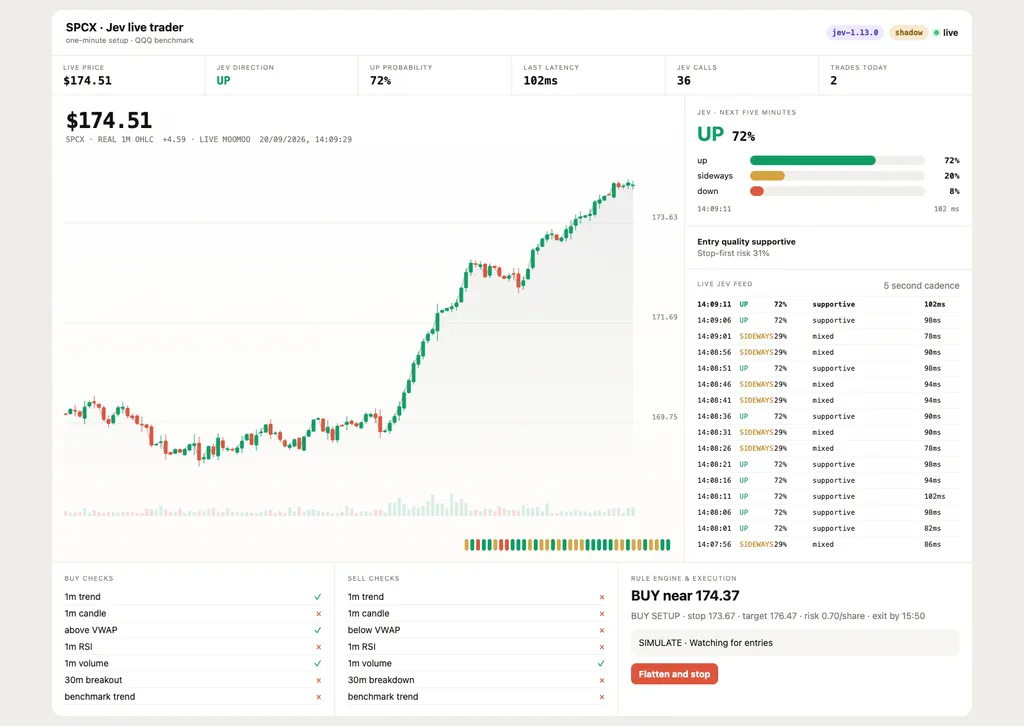Click the below VWAP cross icon

601,630
